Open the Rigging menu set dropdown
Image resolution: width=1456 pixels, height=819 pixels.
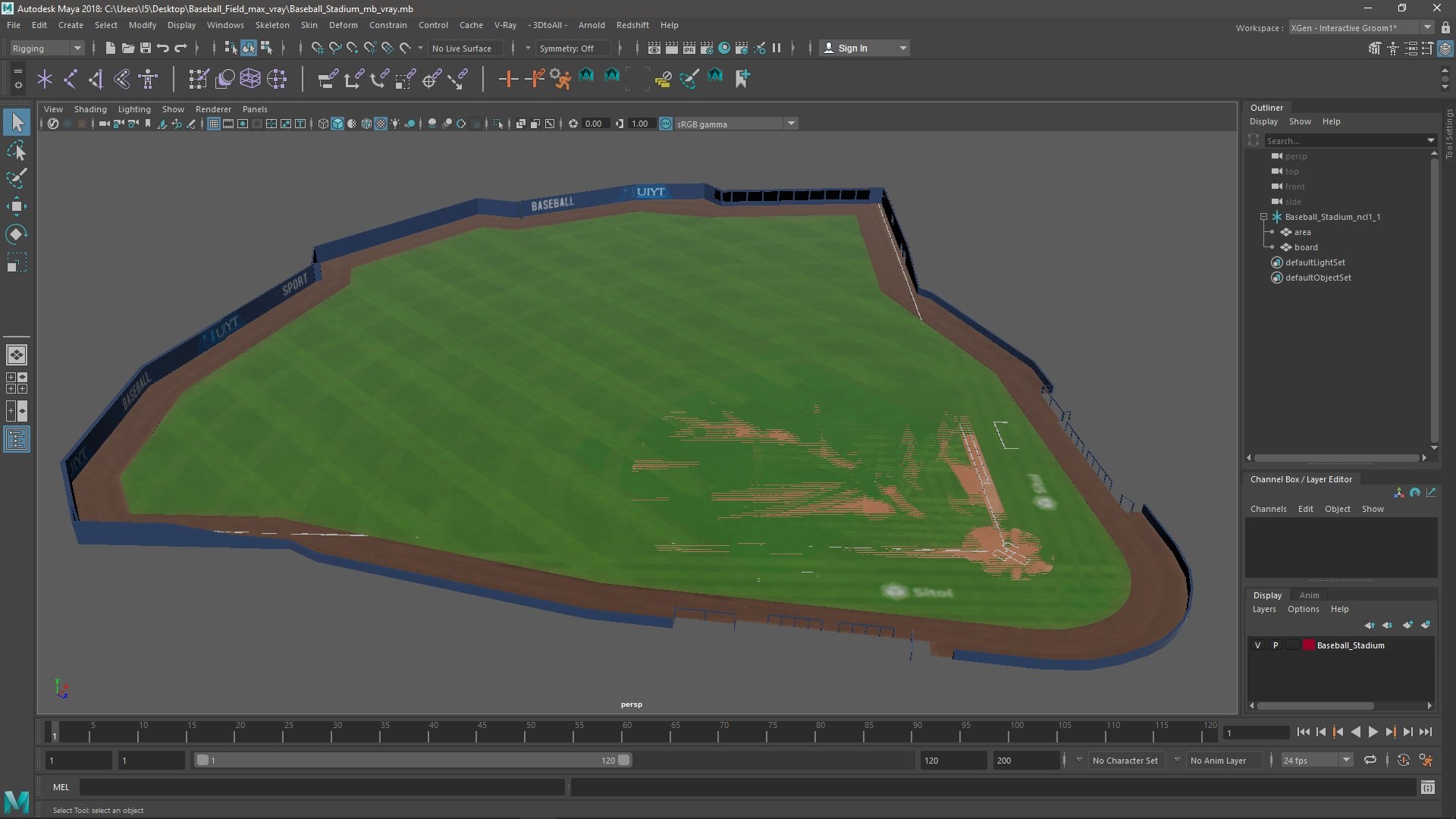click(x=47, y=48)
